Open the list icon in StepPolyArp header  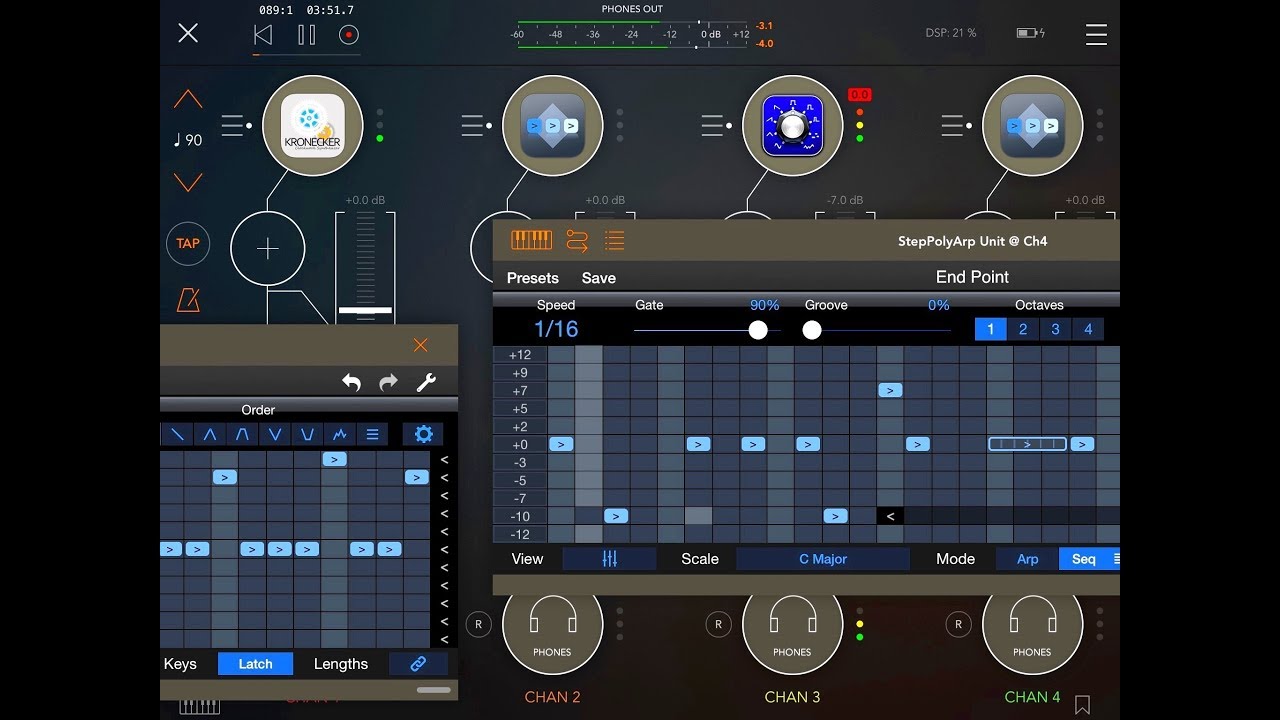(x=614, y=240)
